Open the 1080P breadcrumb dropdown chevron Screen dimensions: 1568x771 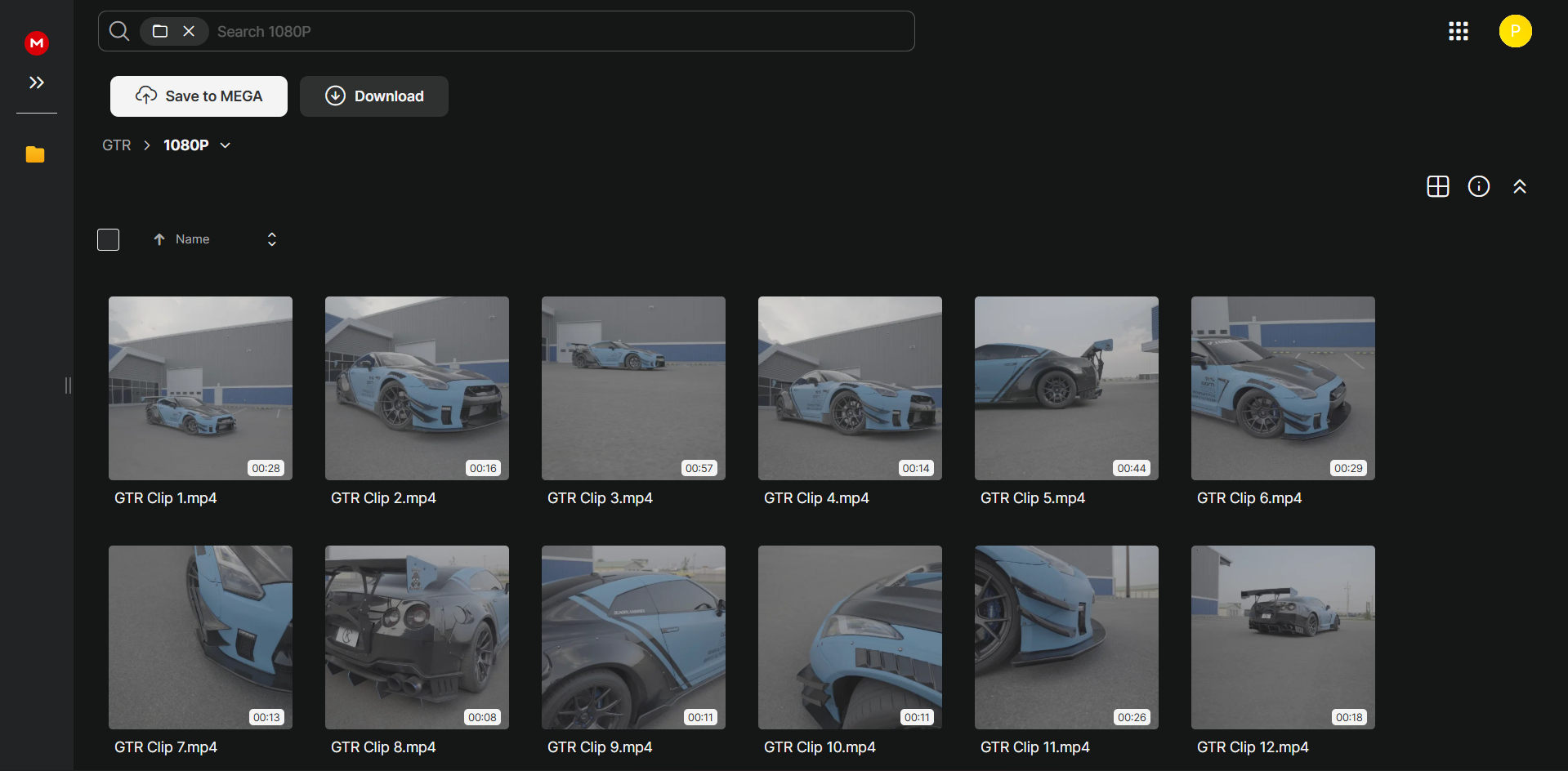click(226, 145)
